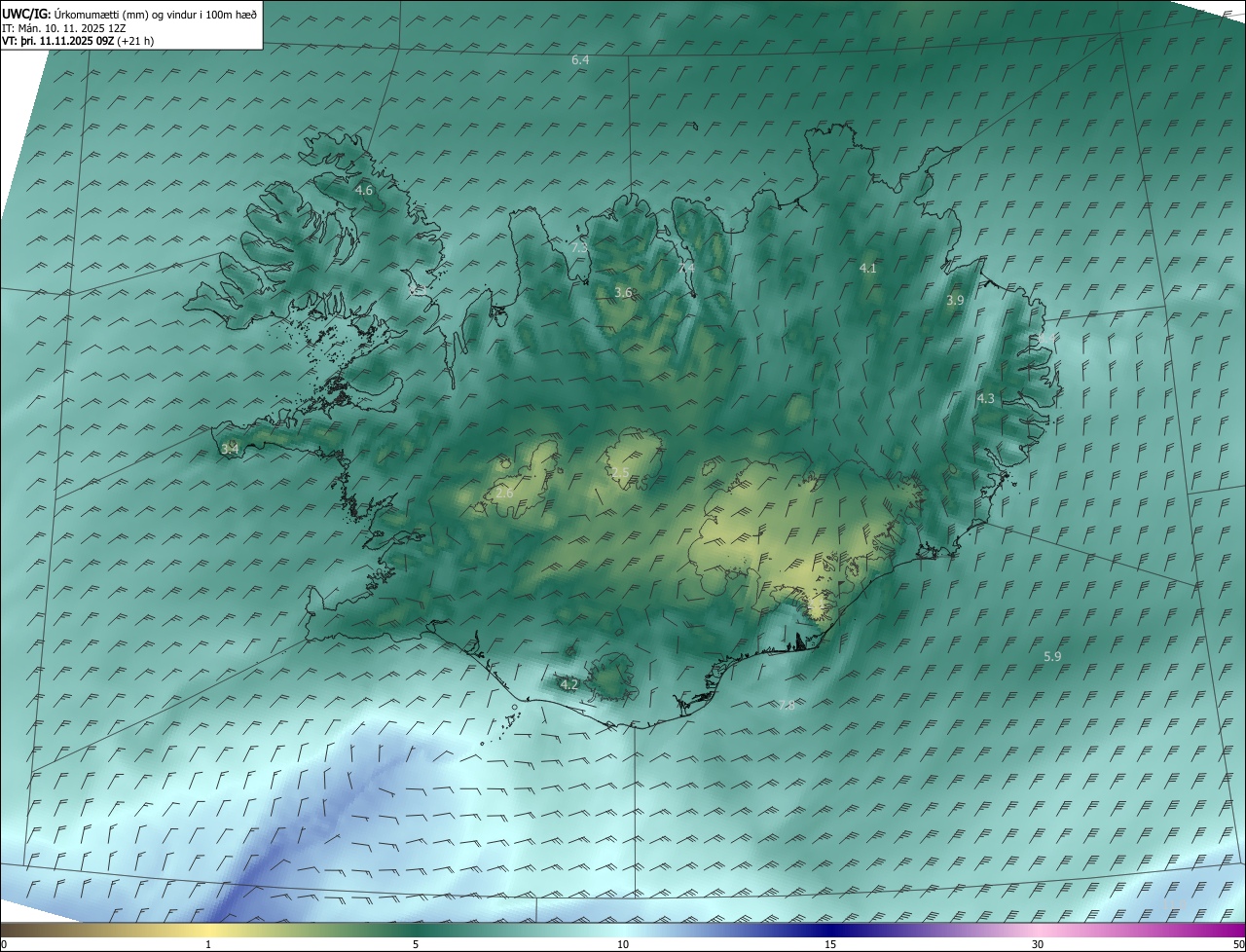Click the 30 tick on the color scale

click(x=1038, y=945)
